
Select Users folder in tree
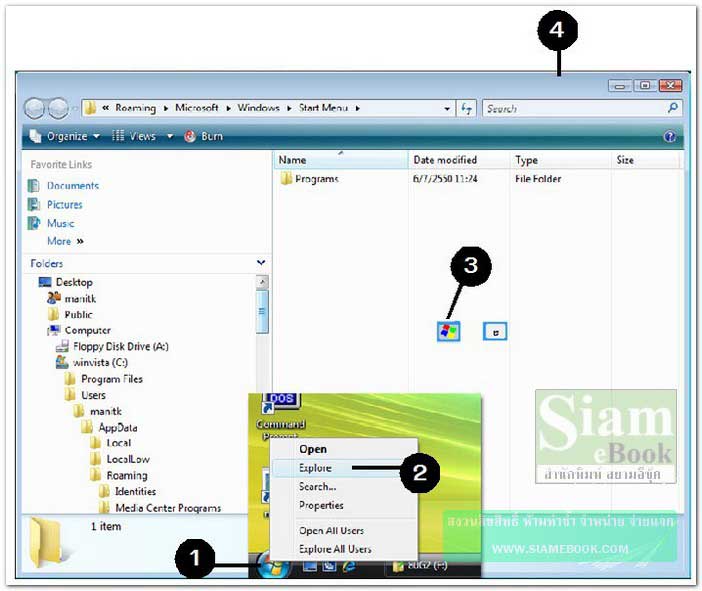(x=93, y=395)
